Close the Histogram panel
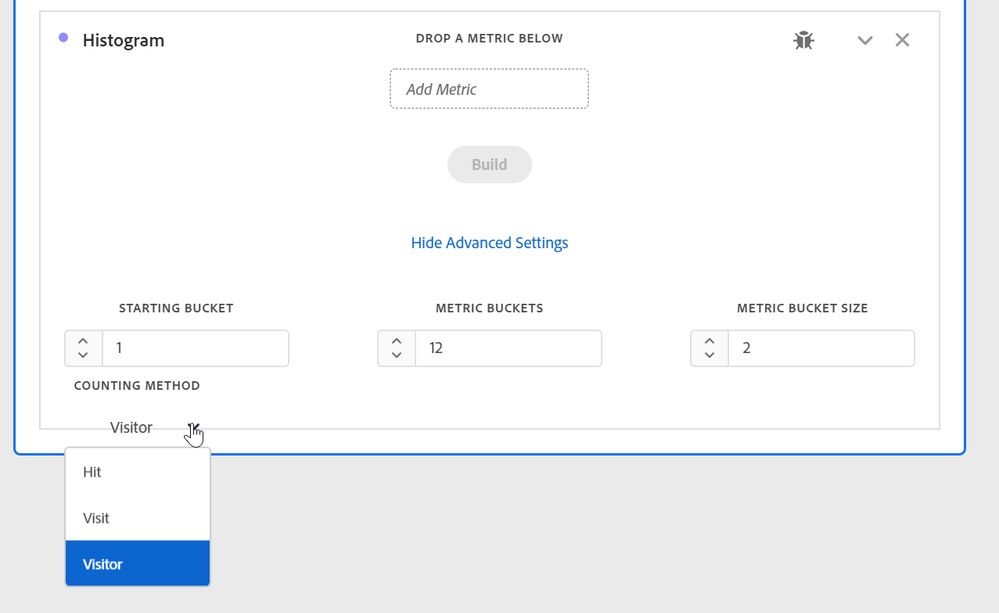 (x=902, y=40)
